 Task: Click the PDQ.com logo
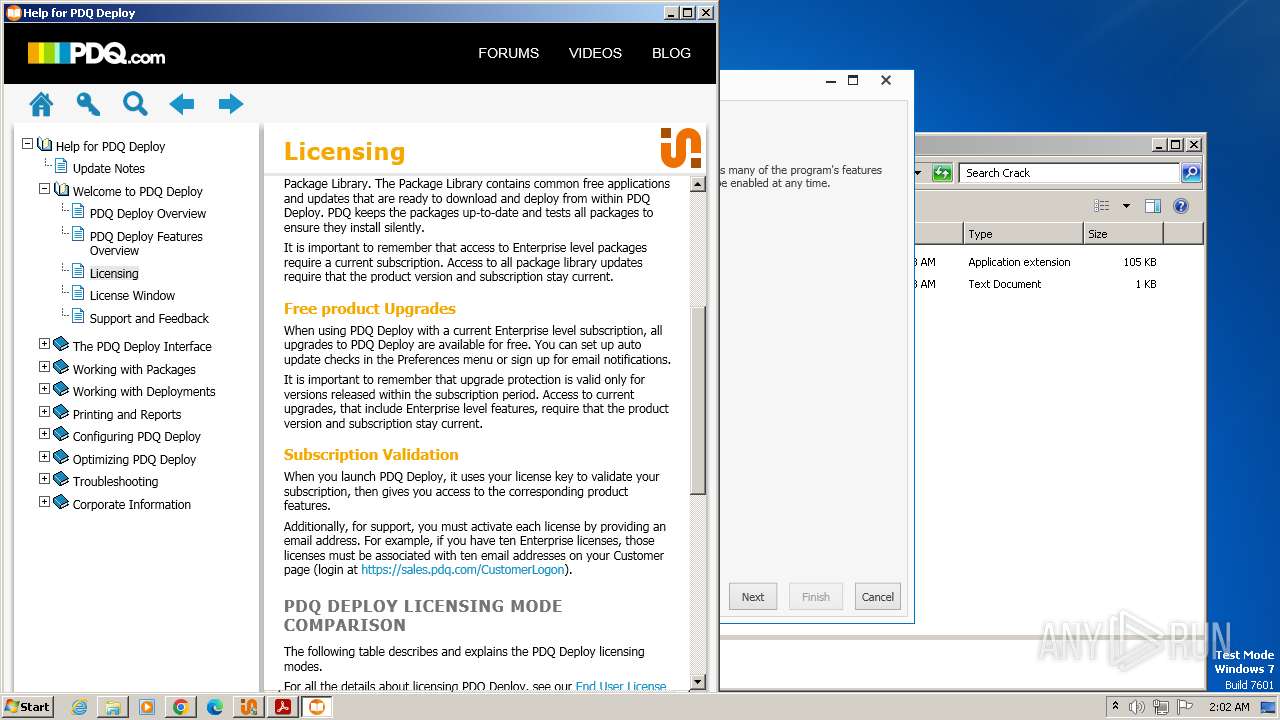96,54
